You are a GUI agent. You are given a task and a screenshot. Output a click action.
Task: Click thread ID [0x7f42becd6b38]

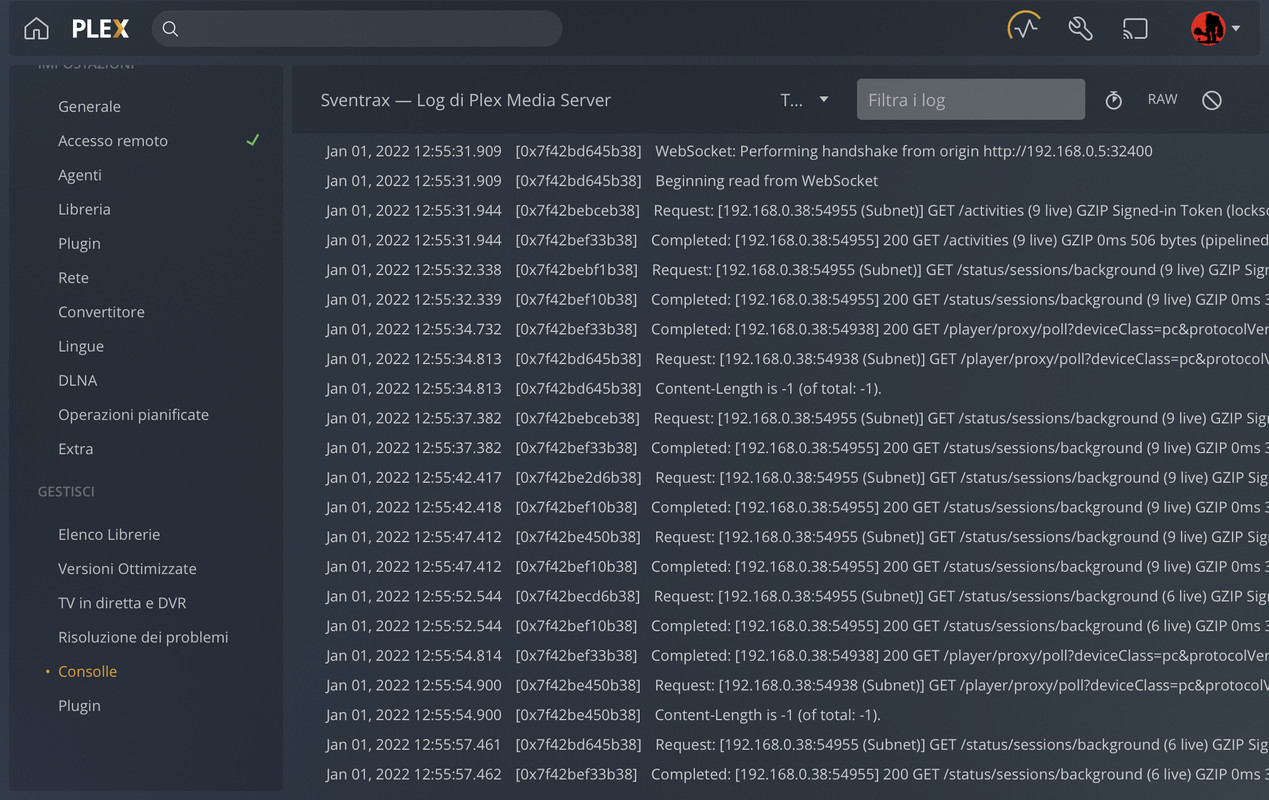pos(578,596)
